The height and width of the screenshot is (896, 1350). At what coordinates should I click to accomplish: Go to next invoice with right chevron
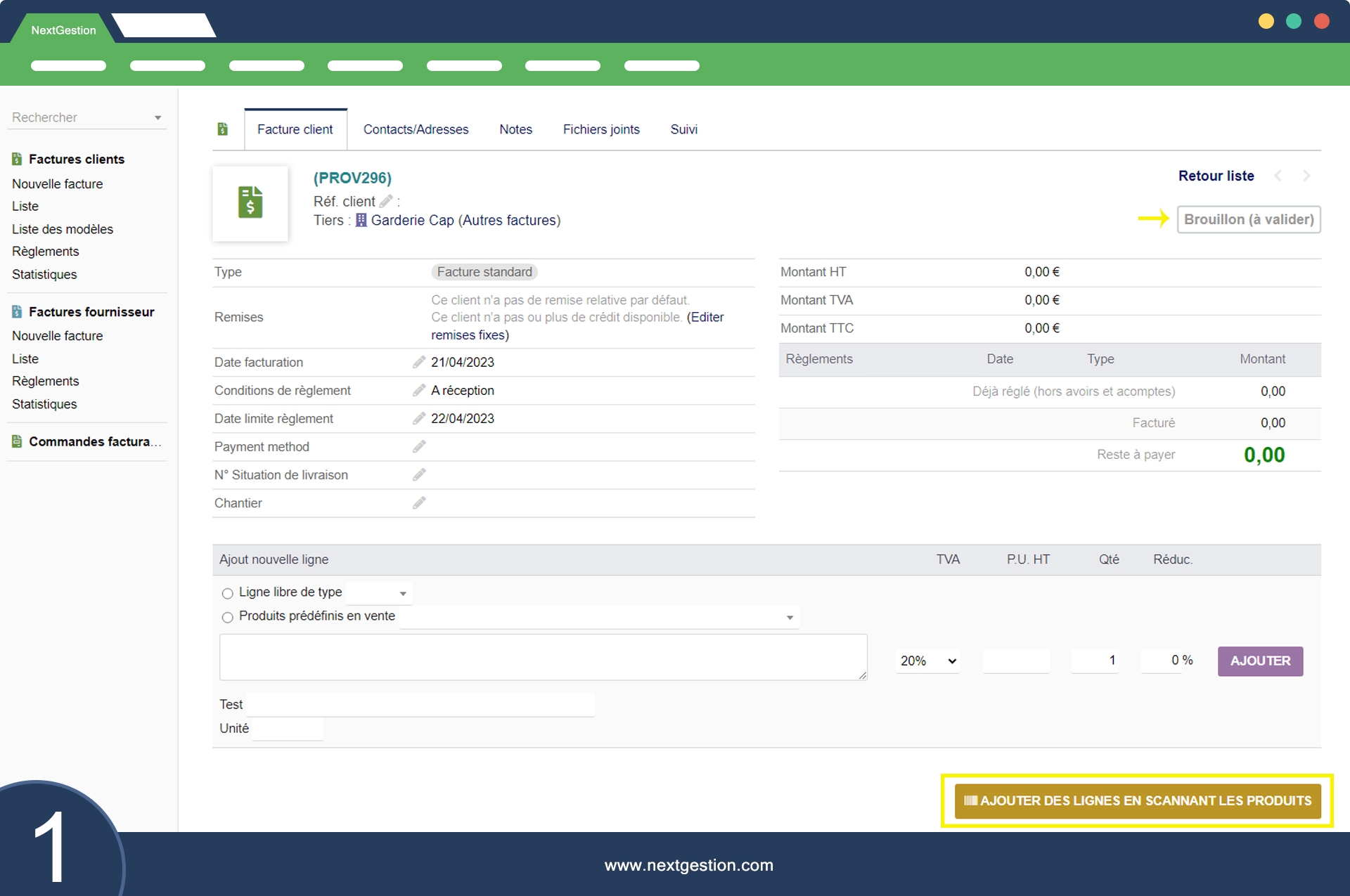click(x=1306, y=176)
